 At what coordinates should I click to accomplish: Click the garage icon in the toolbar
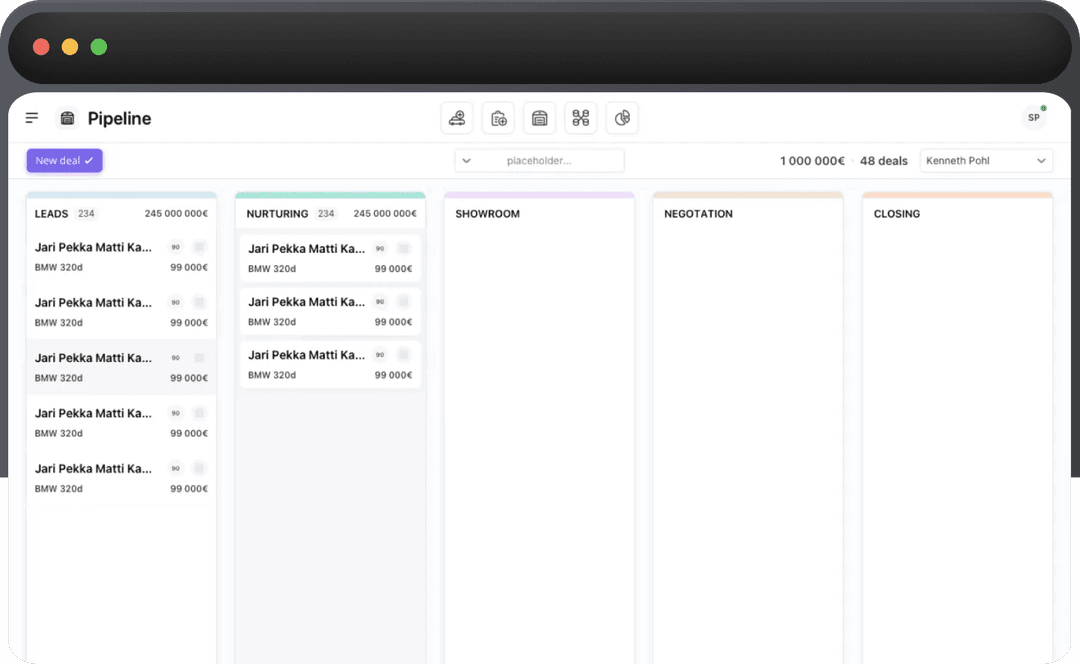coord(539,117)
